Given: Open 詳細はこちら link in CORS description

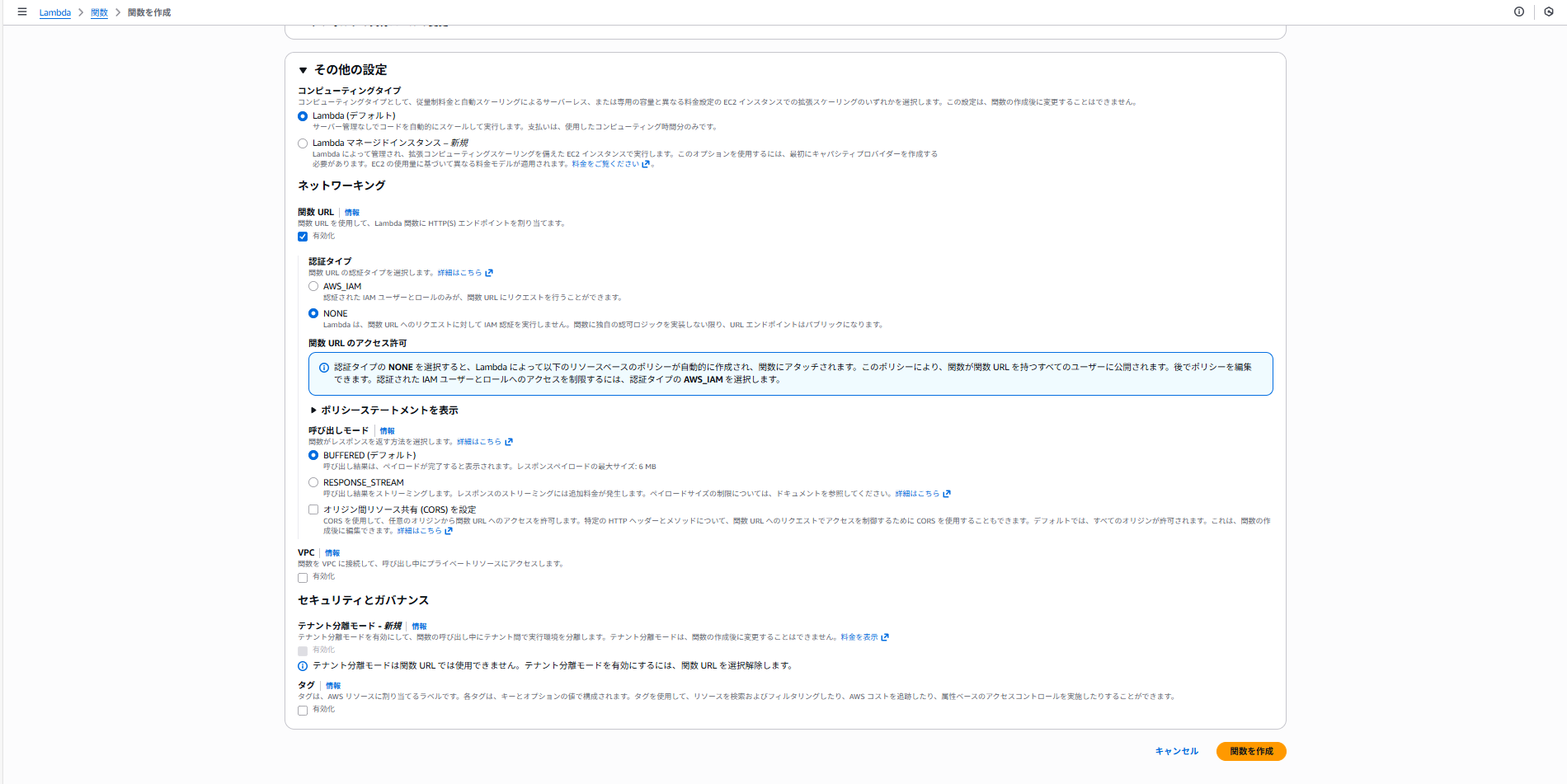Looking at the screenshot, I should [x=425, y=531].
